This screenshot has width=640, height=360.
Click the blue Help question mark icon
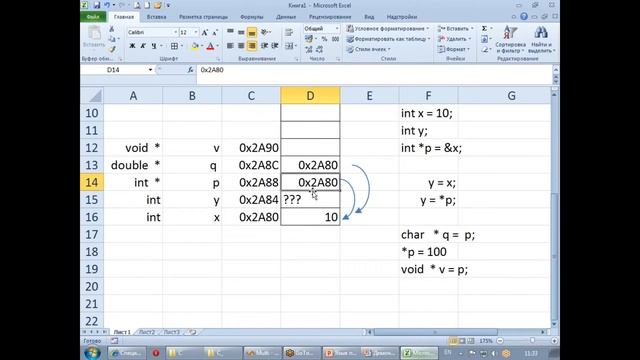point(524,17)
